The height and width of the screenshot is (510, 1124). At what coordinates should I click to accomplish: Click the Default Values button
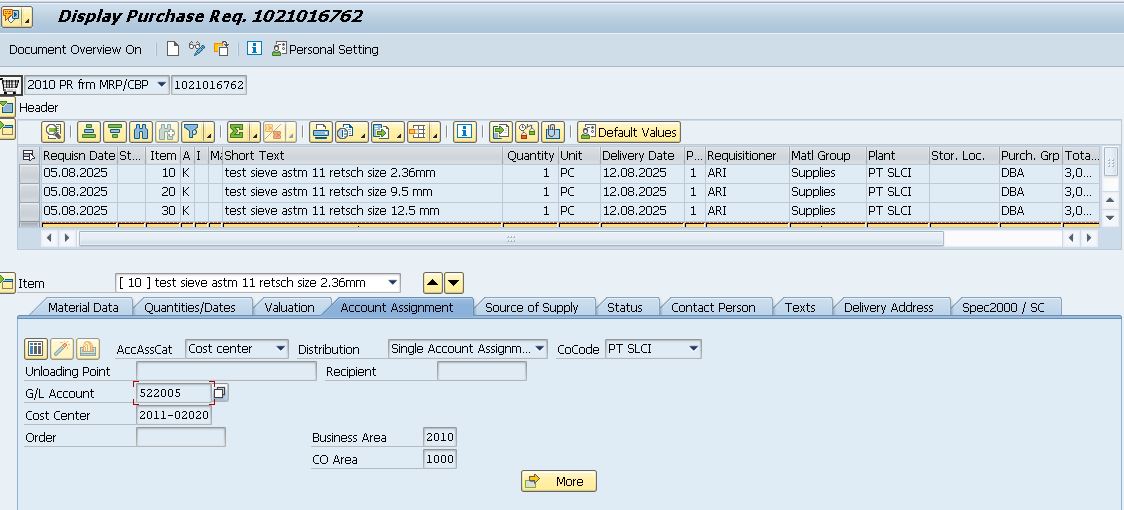[x=629, y=132]
